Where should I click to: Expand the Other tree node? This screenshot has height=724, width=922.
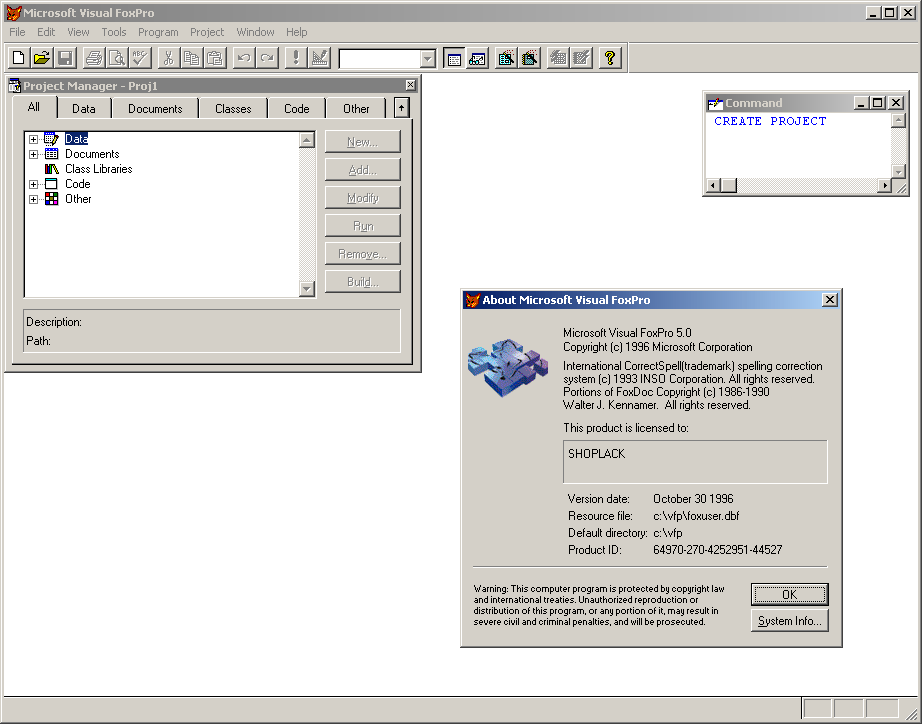click(x=34, y=199)
